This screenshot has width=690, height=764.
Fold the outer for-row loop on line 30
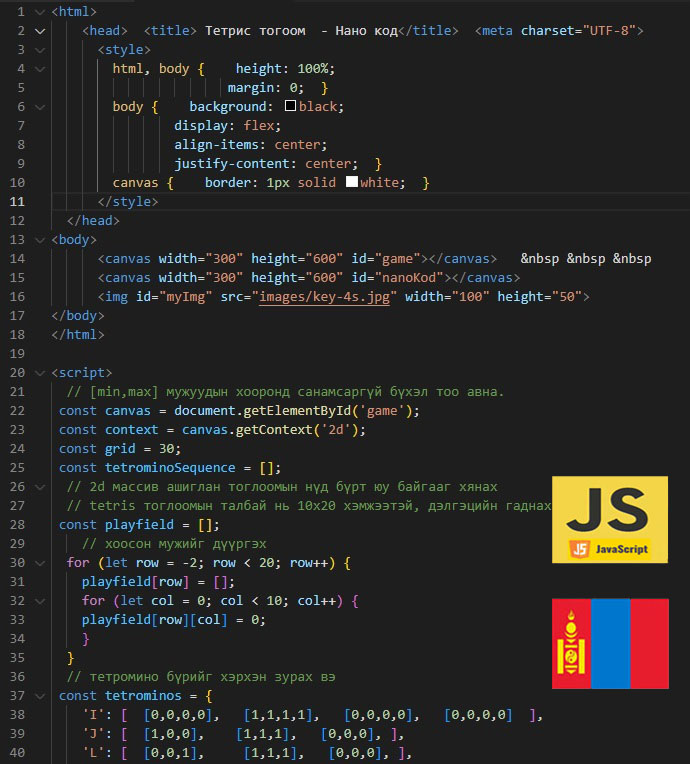pyautogui.click(x=40, y=563)
